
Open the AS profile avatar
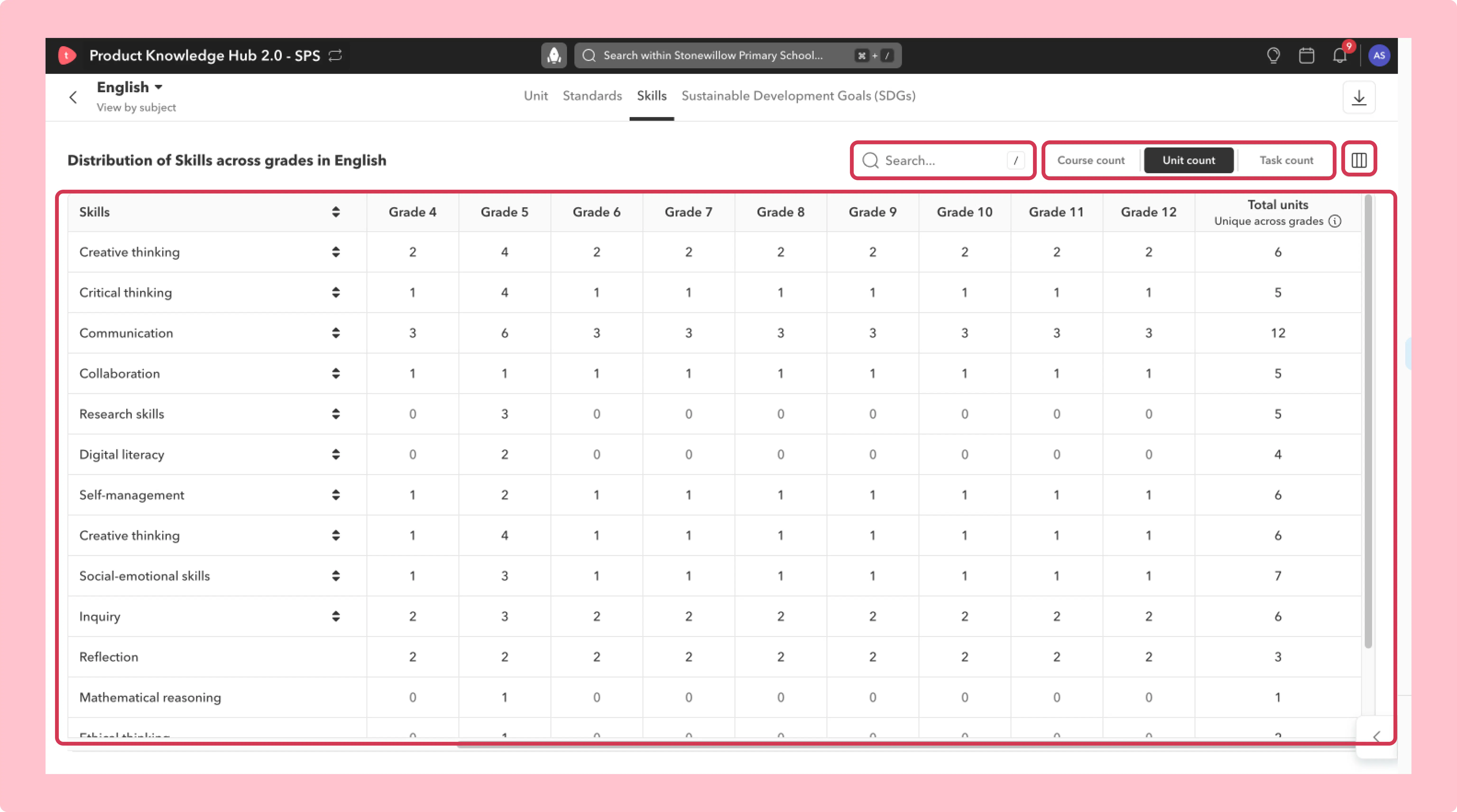[x=1379, y=55]
